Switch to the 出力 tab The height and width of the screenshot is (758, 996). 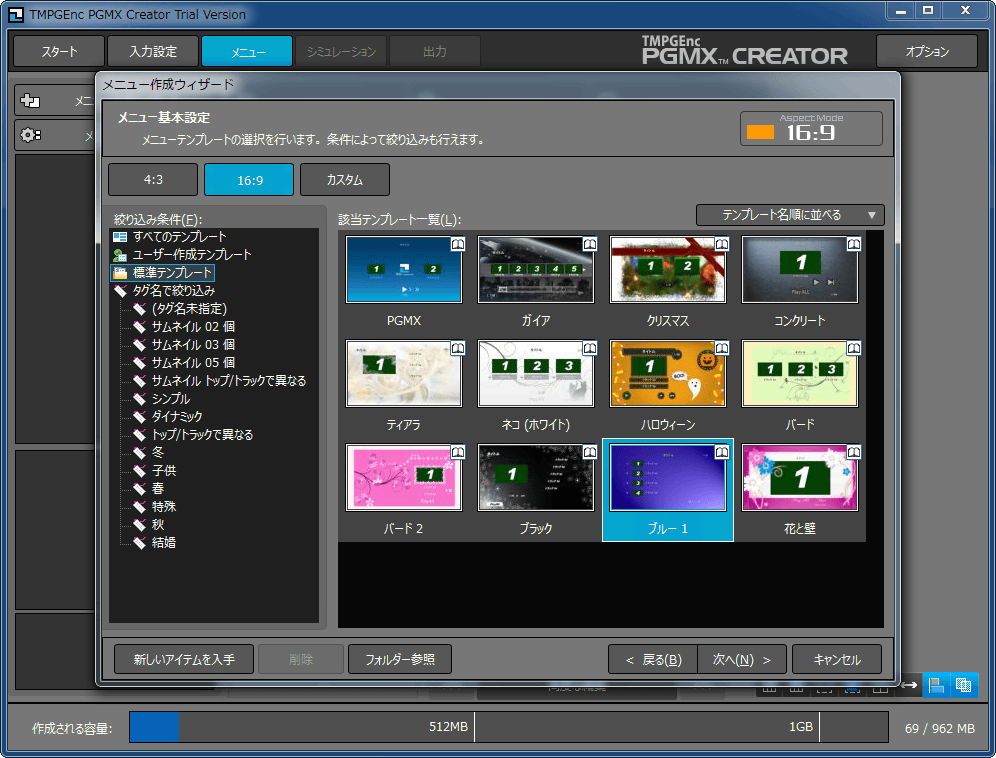(435, 51)
